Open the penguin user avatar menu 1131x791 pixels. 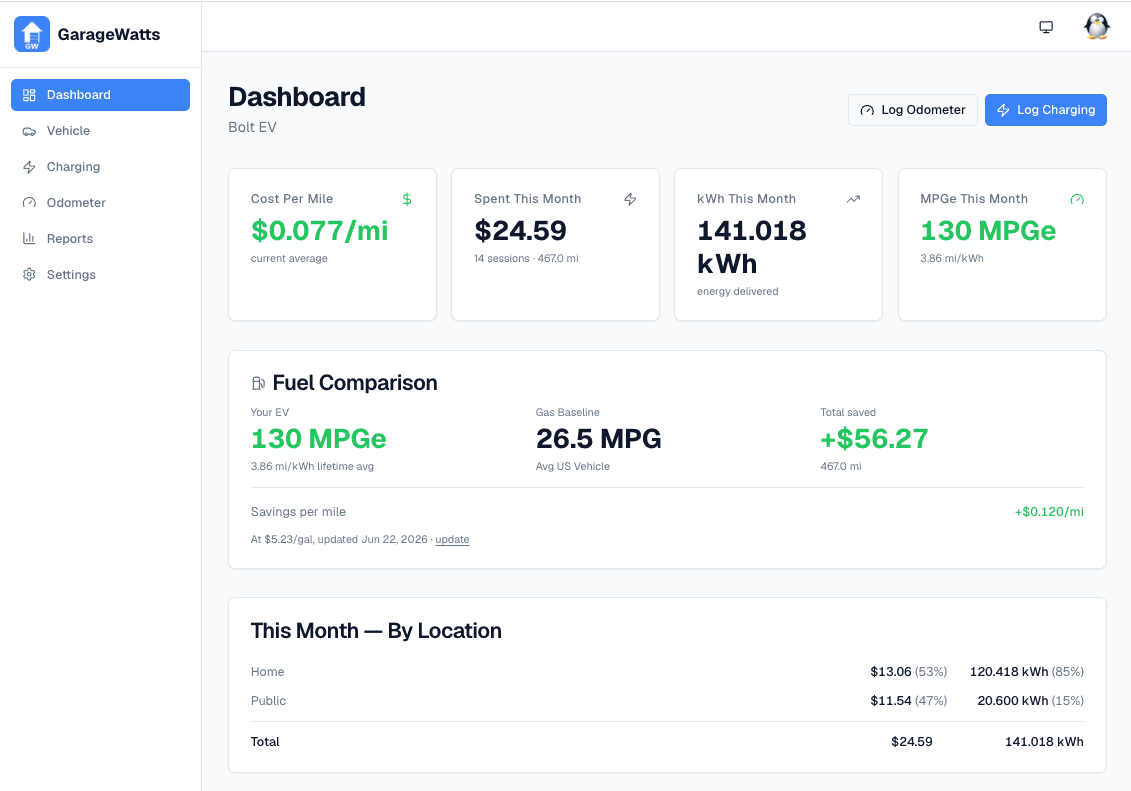[x=1096, y=27]
